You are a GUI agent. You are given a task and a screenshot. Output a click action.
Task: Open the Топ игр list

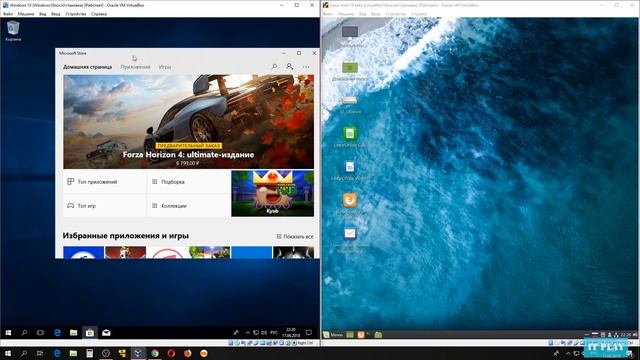(x=104, y=206)
